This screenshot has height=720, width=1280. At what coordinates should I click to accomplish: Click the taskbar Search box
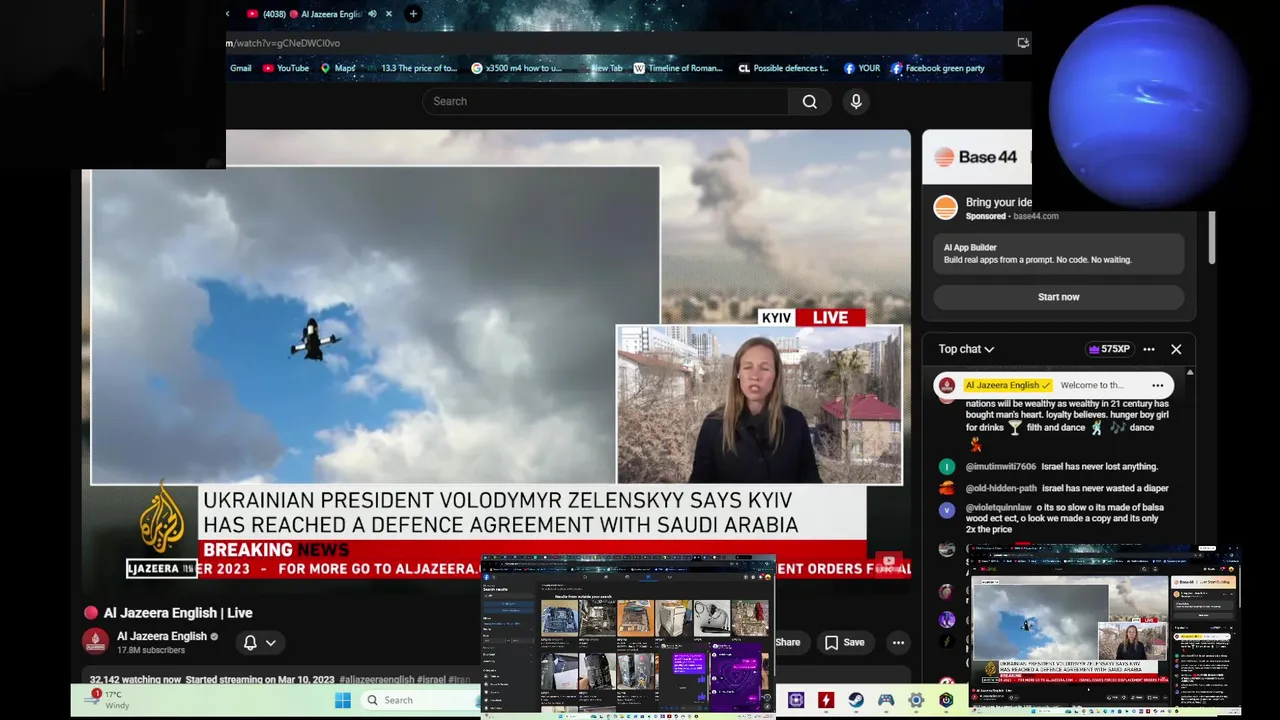[420, 700]
